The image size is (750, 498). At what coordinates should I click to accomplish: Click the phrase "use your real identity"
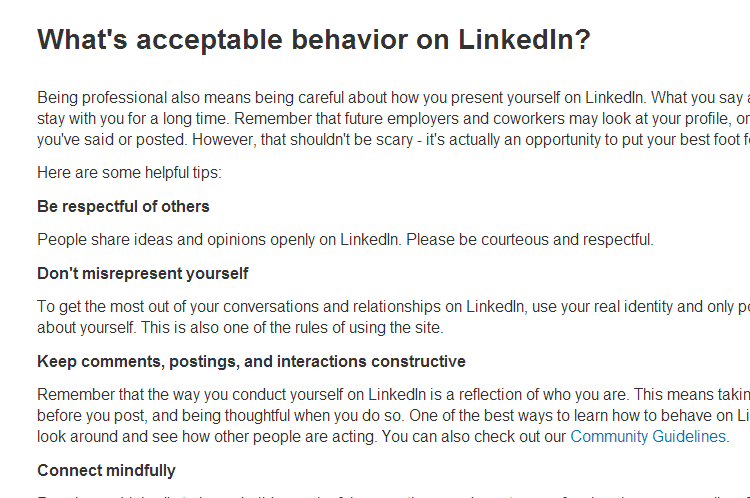click(602, 306)
